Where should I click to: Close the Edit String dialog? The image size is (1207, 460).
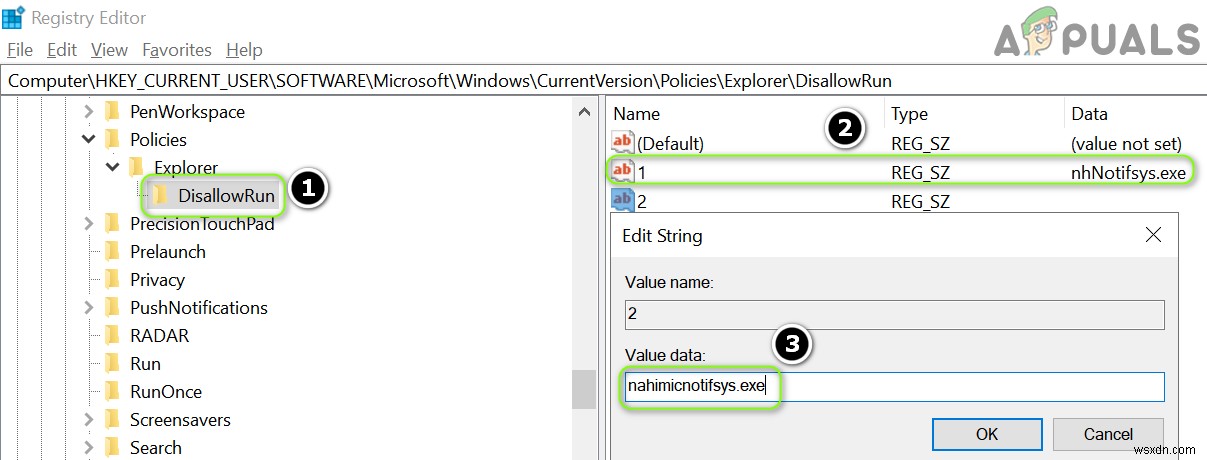click(x=1153, y=235)
